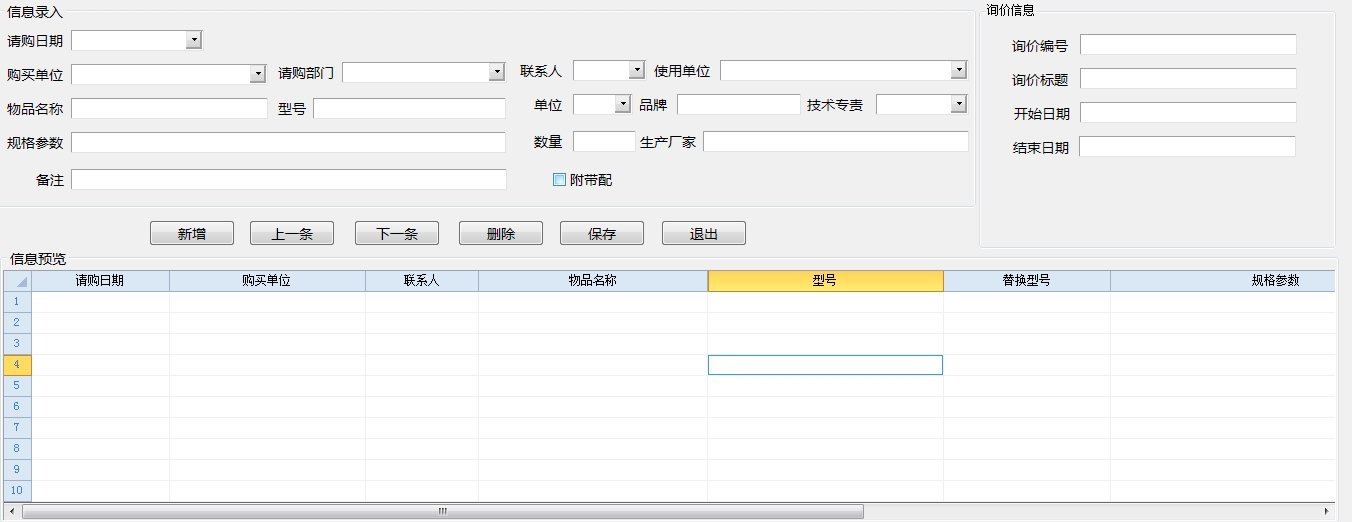Viewport: 1352px width, 522px height.
Task: Exit using the 退出 button
Action: (x=704, y=233)
